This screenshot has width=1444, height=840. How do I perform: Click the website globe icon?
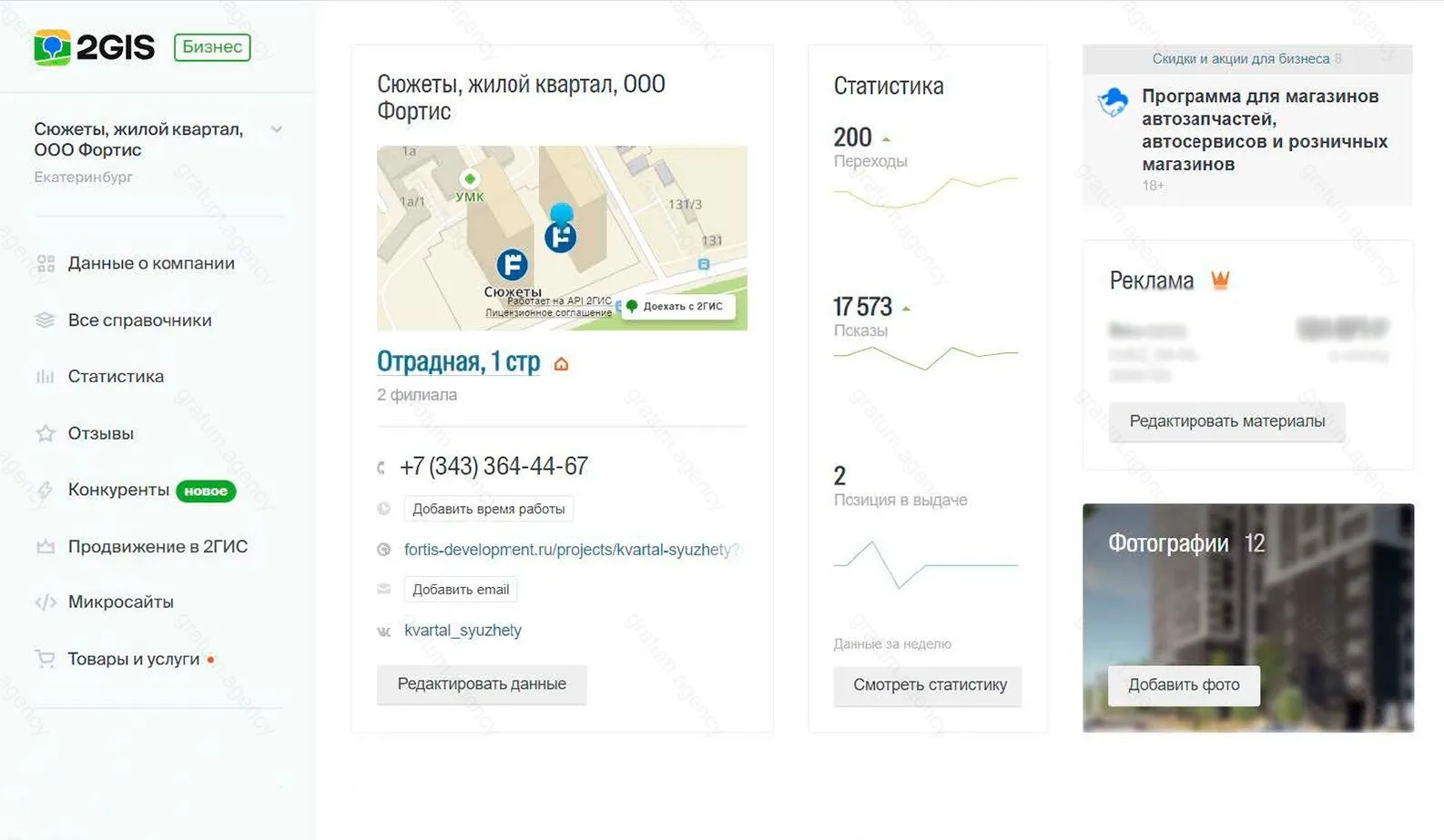pos(383,550)
